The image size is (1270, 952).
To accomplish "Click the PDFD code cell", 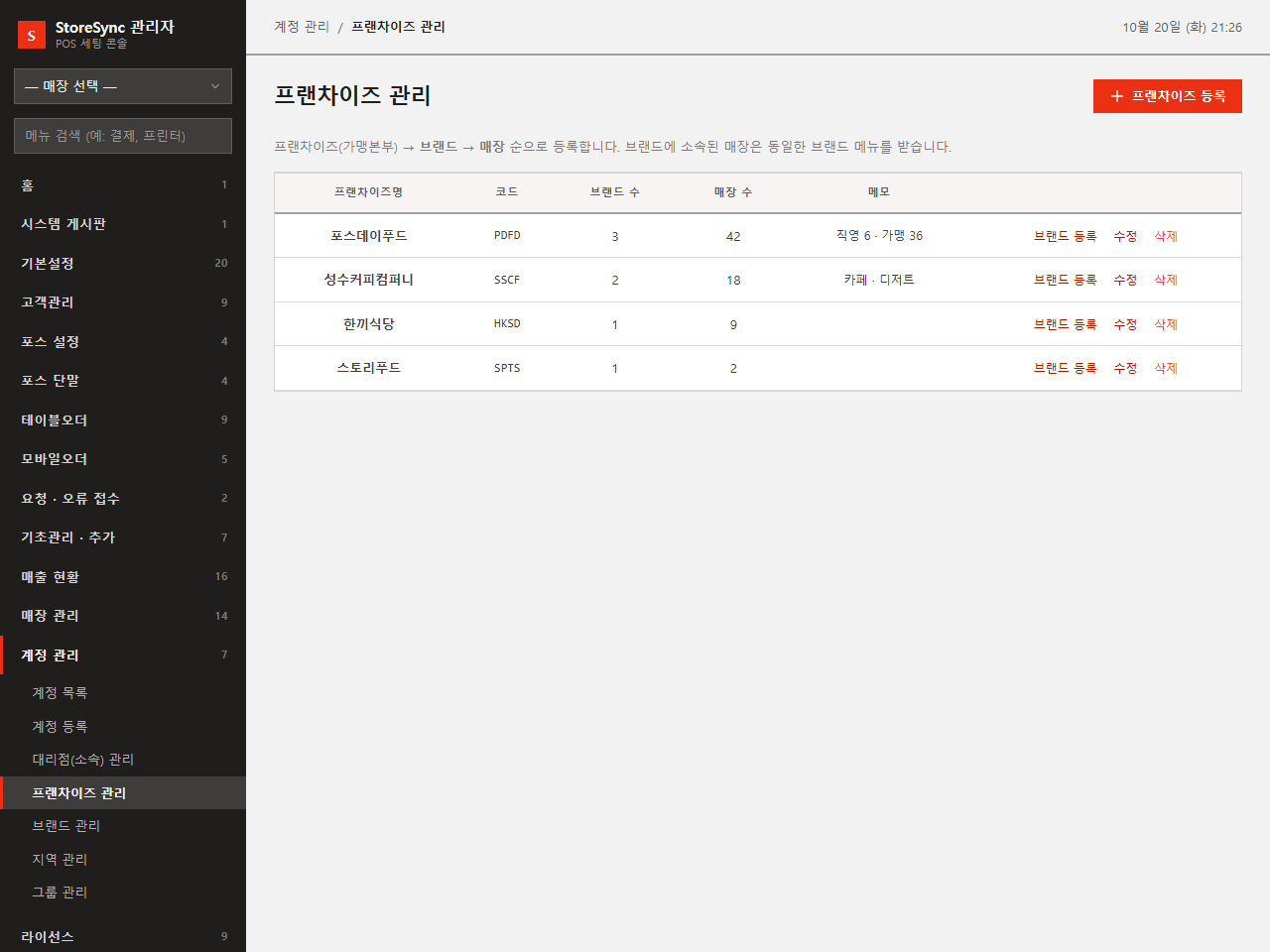I will (507, 236).
